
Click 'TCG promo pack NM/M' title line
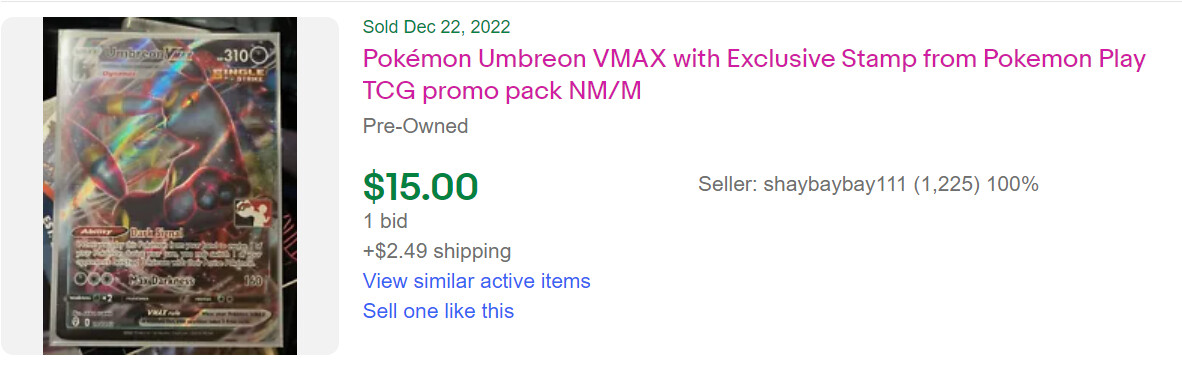click(x=502, y=91)
